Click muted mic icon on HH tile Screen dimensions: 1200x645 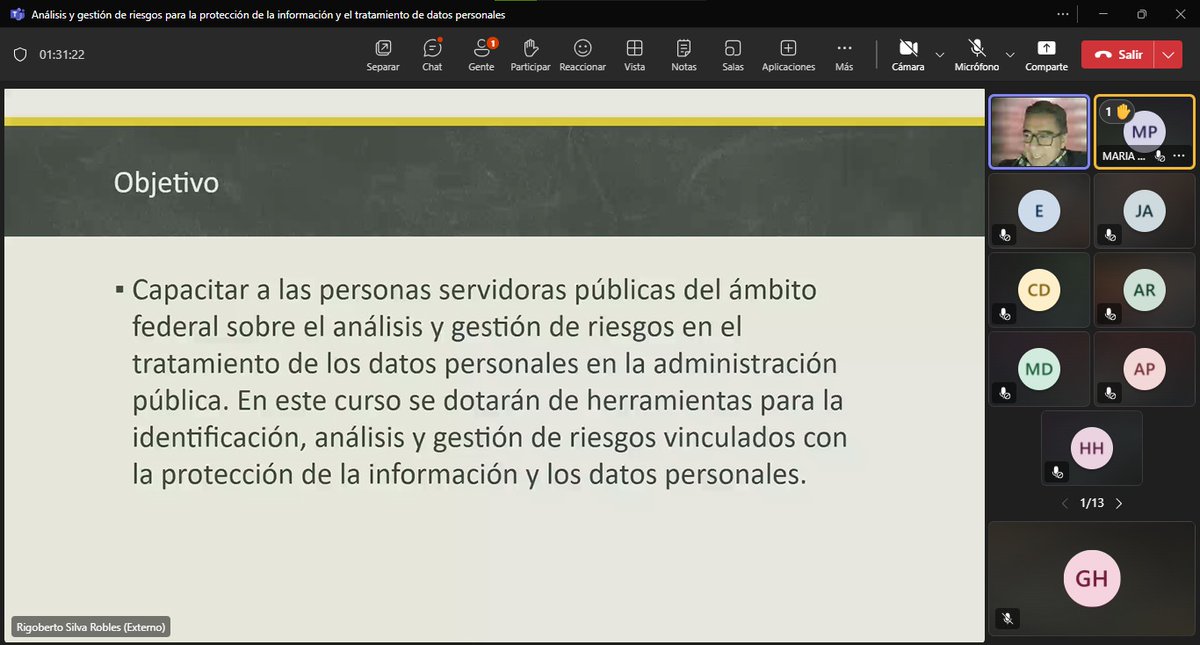1056,472
